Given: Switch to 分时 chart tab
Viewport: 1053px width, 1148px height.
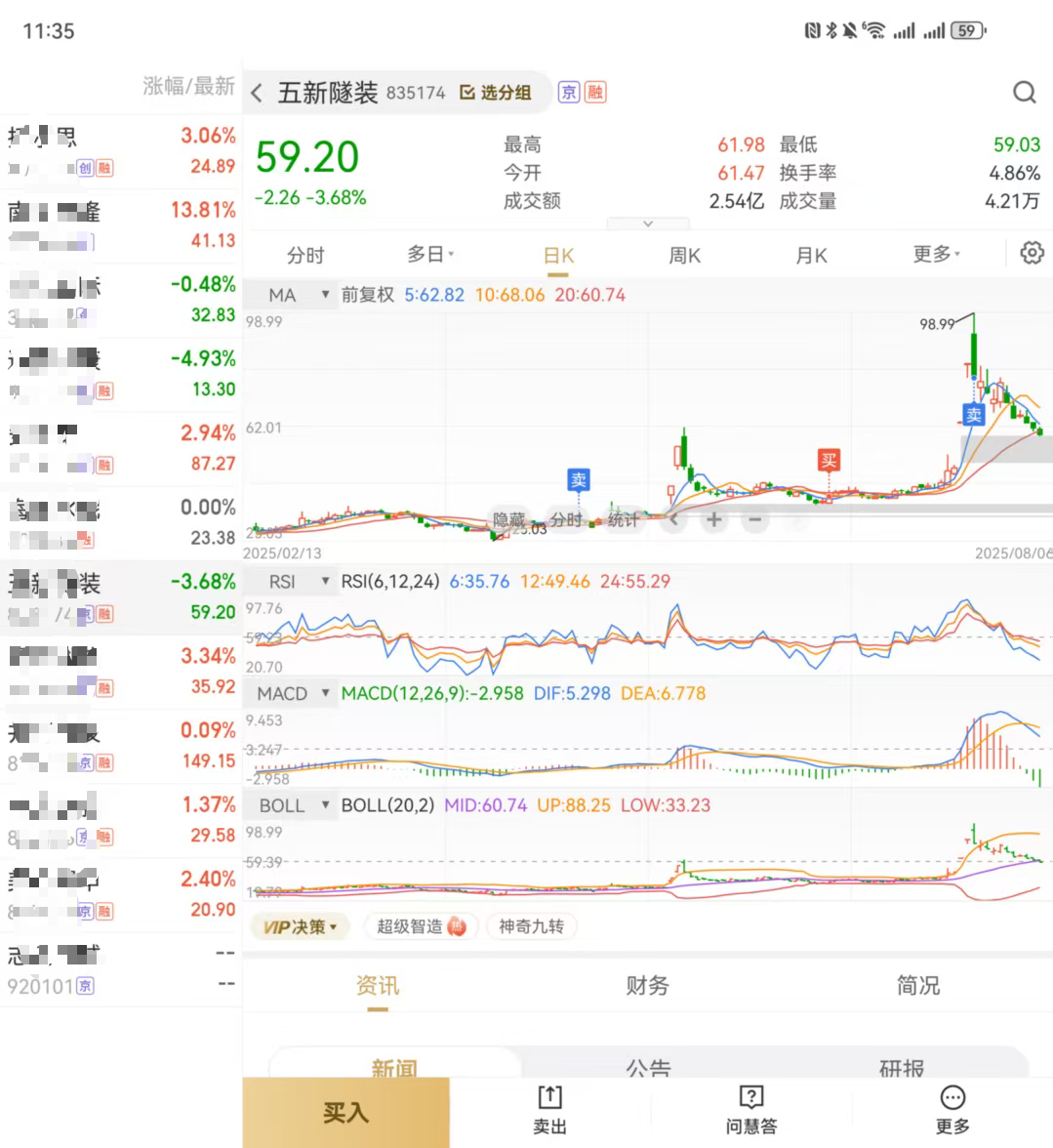Looking at the screenshot, I should click(x=305, y=256).
